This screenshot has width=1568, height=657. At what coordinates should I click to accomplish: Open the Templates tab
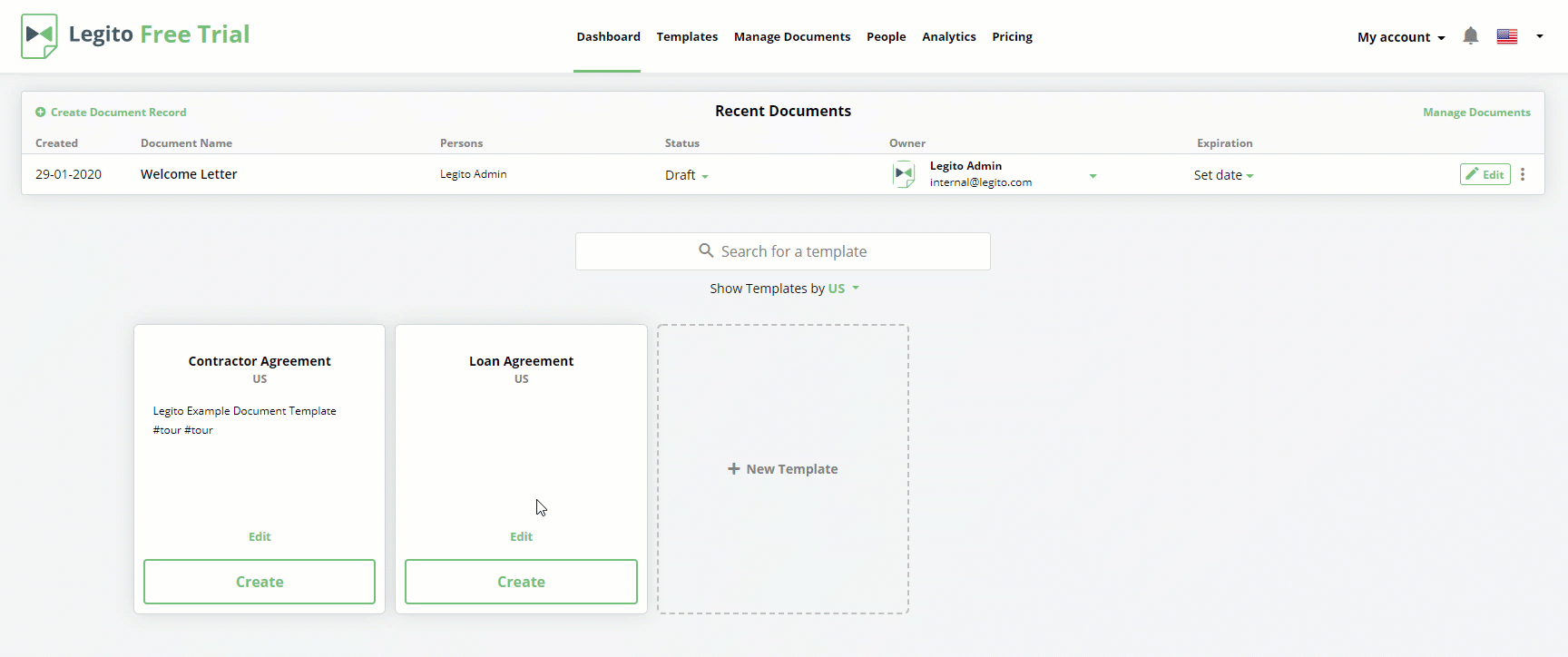tap(687, 37)
